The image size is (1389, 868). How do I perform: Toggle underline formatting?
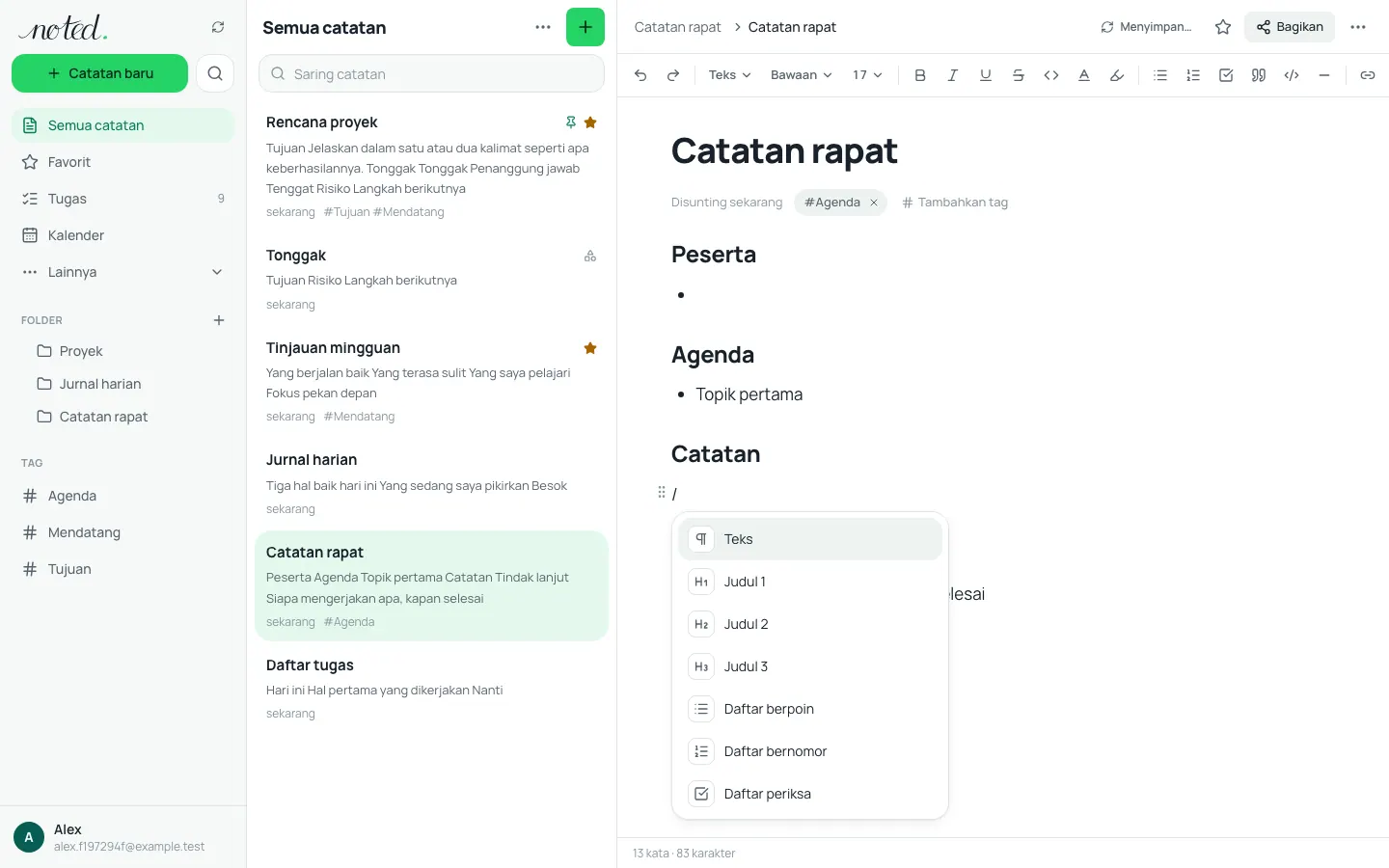coord(986,75)
